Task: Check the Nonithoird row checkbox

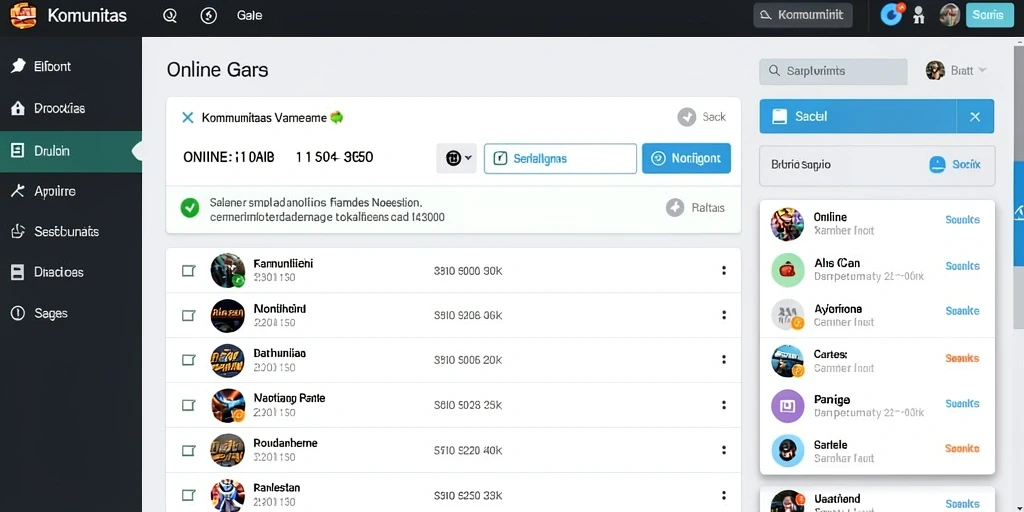Action: point(189,315)
